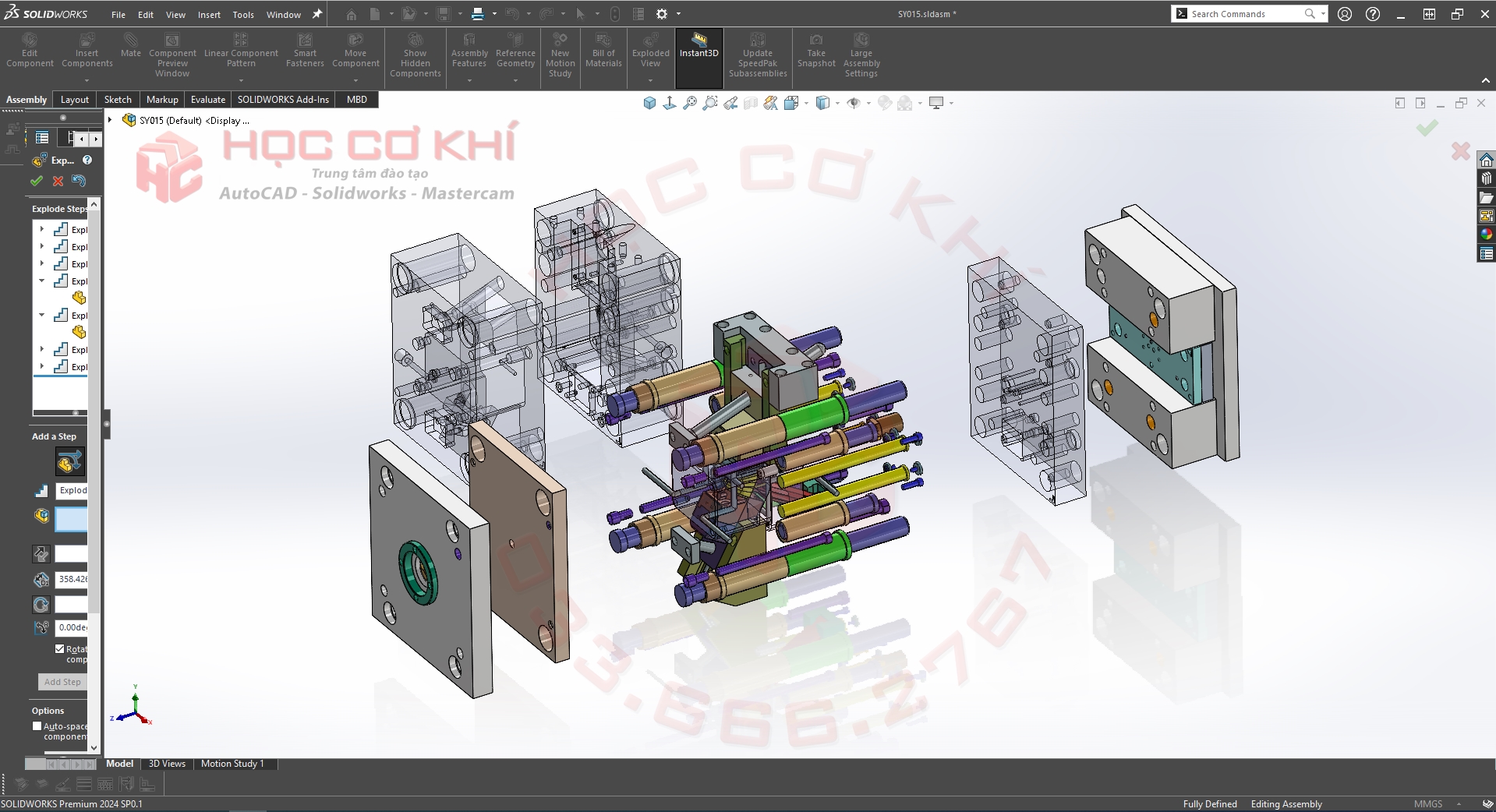Toggle the Rotate about component origin checkbox
The width and height of the screenshot is (1496, 812).
tap(60, 648)
